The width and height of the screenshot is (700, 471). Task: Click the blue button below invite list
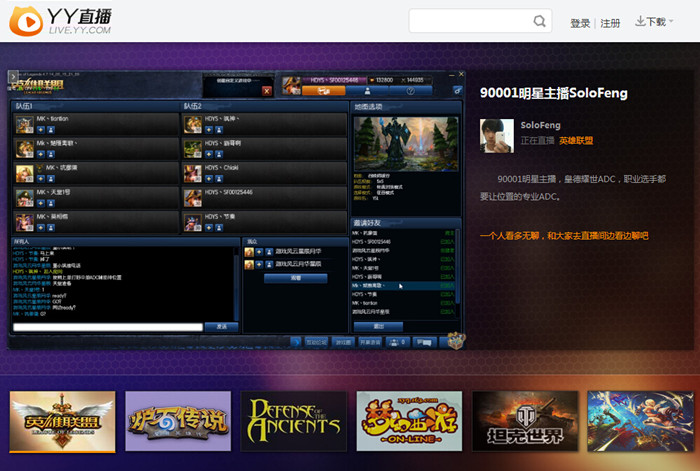(x=378, y=326)
